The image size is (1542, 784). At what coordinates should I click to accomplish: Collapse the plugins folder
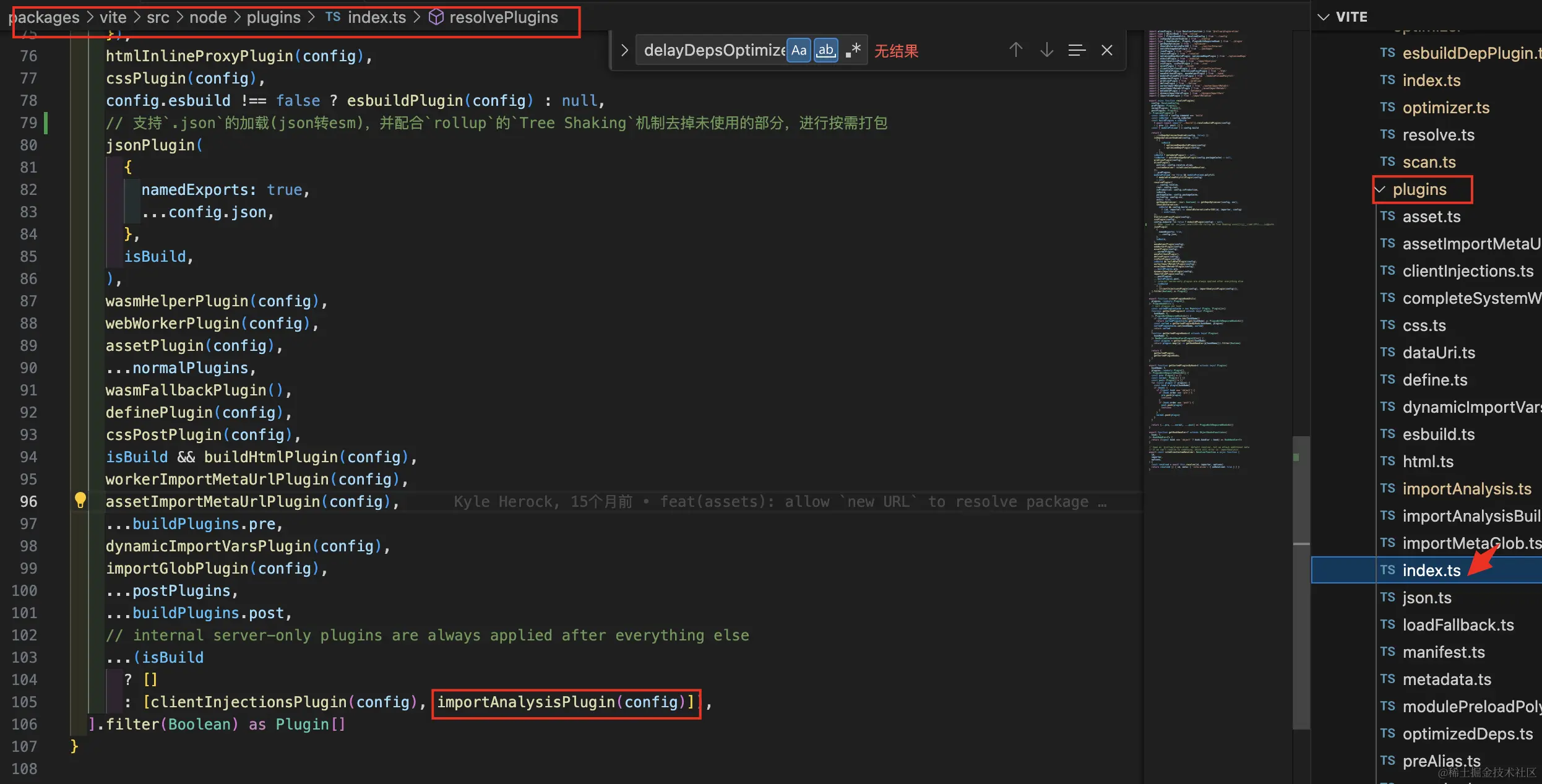coord(1381,189)
